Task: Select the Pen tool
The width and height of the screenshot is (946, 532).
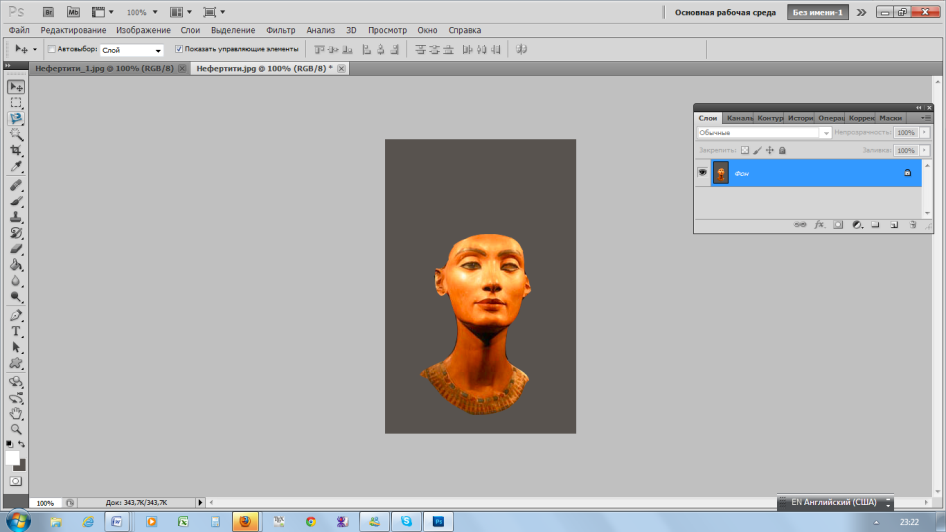Action: point(16,315)
